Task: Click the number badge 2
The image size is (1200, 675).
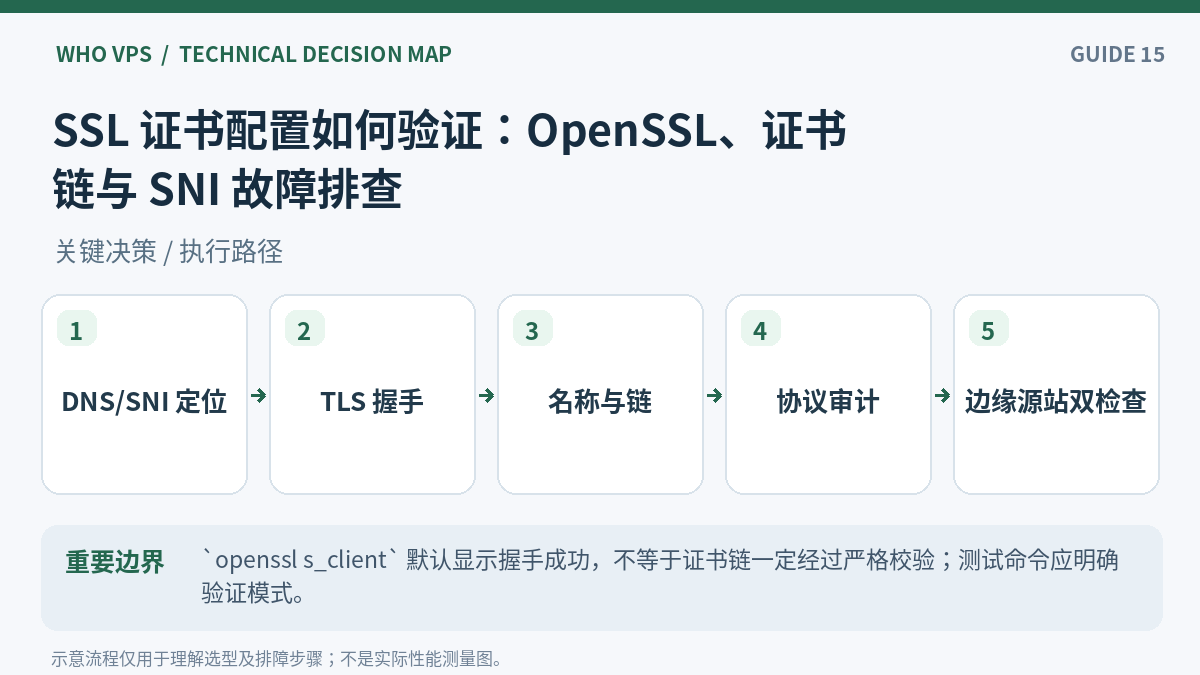Action: (x=304, y=330)
